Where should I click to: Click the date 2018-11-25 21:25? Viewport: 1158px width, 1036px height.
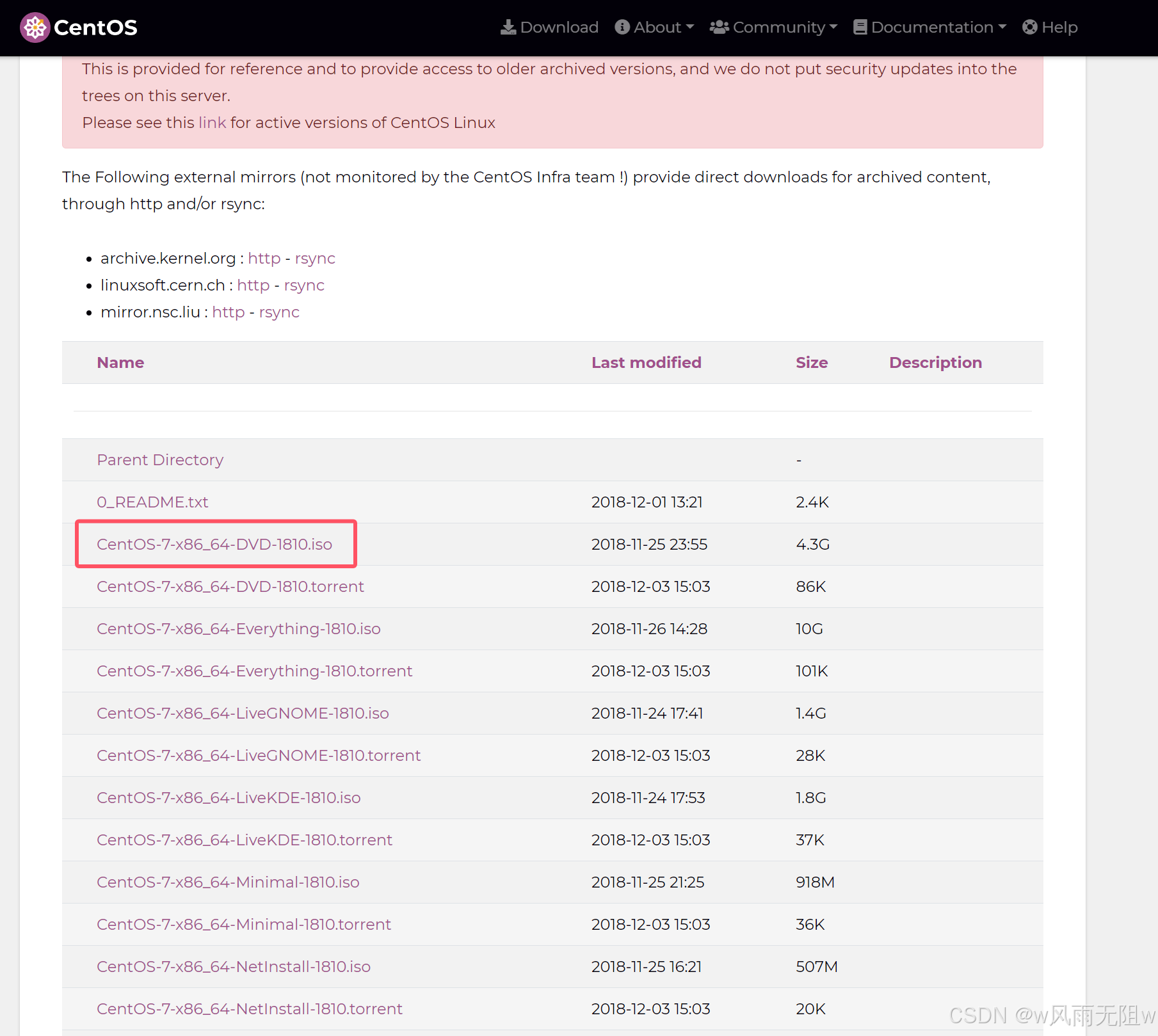pos(648,882)
